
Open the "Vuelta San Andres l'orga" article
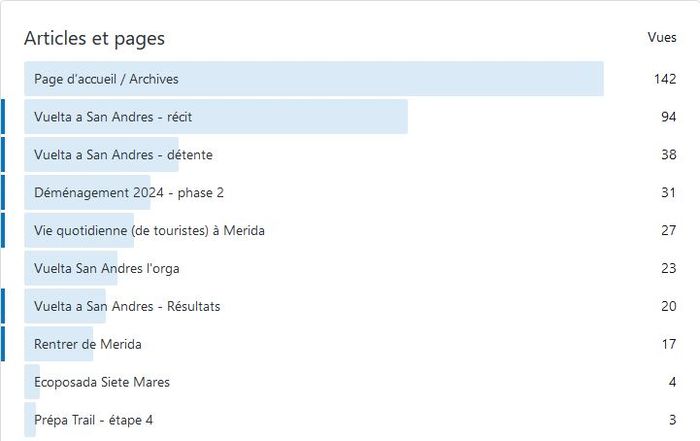(x=107, y=269)
